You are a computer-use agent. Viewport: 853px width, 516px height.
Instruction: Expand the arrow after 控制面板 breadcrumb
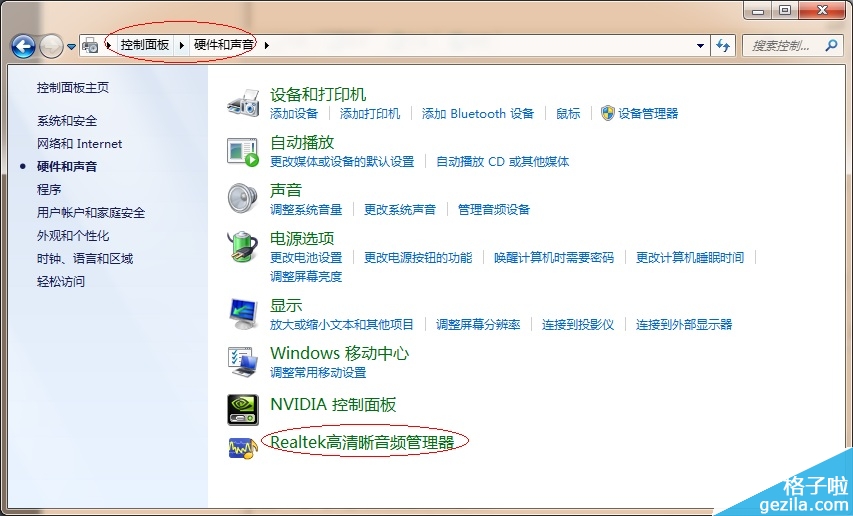click(181, 45)
